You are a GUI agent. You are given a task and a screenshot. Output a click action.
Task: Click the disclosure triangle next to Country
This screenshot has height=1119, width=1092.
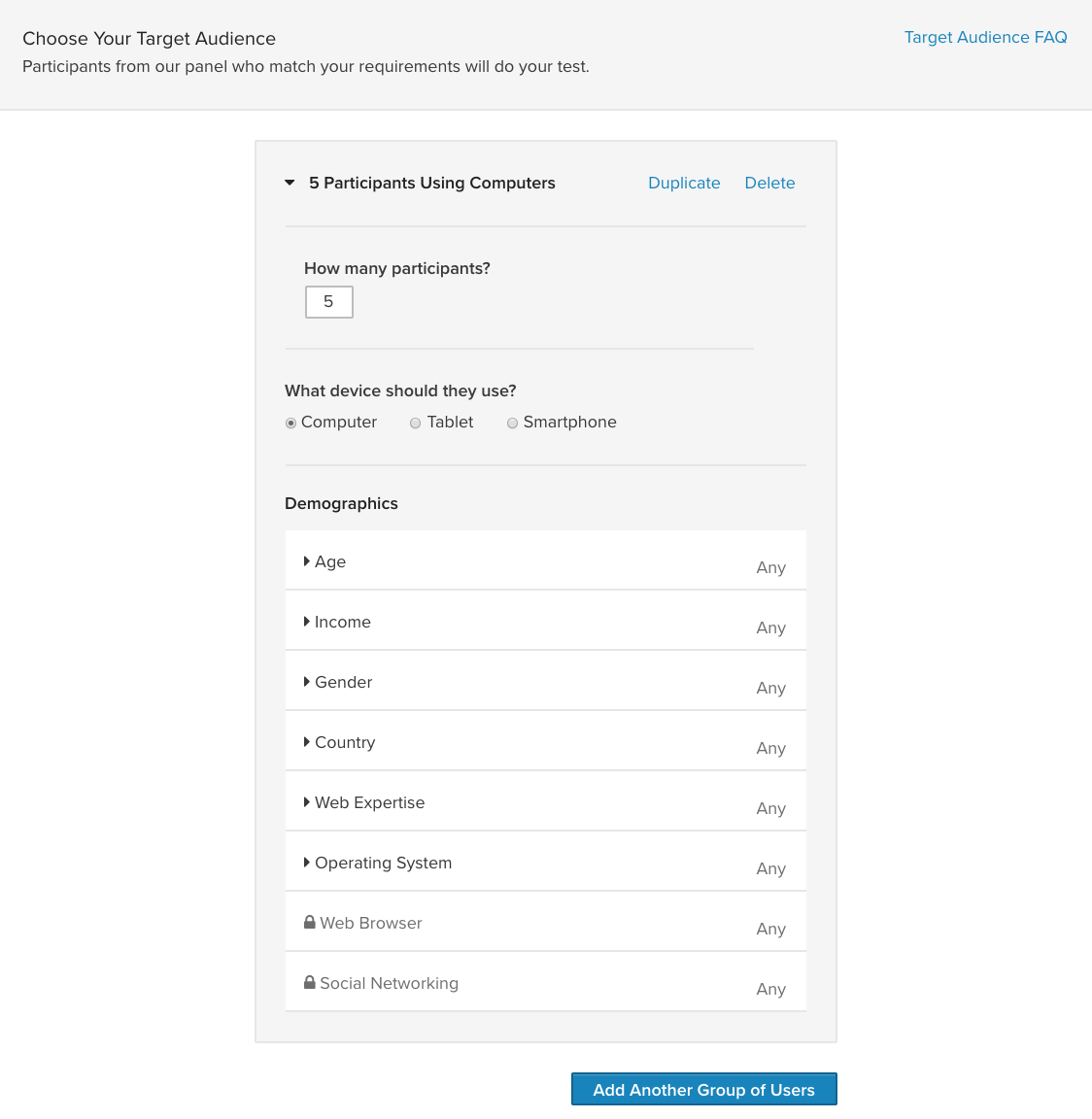pos(309,742)
